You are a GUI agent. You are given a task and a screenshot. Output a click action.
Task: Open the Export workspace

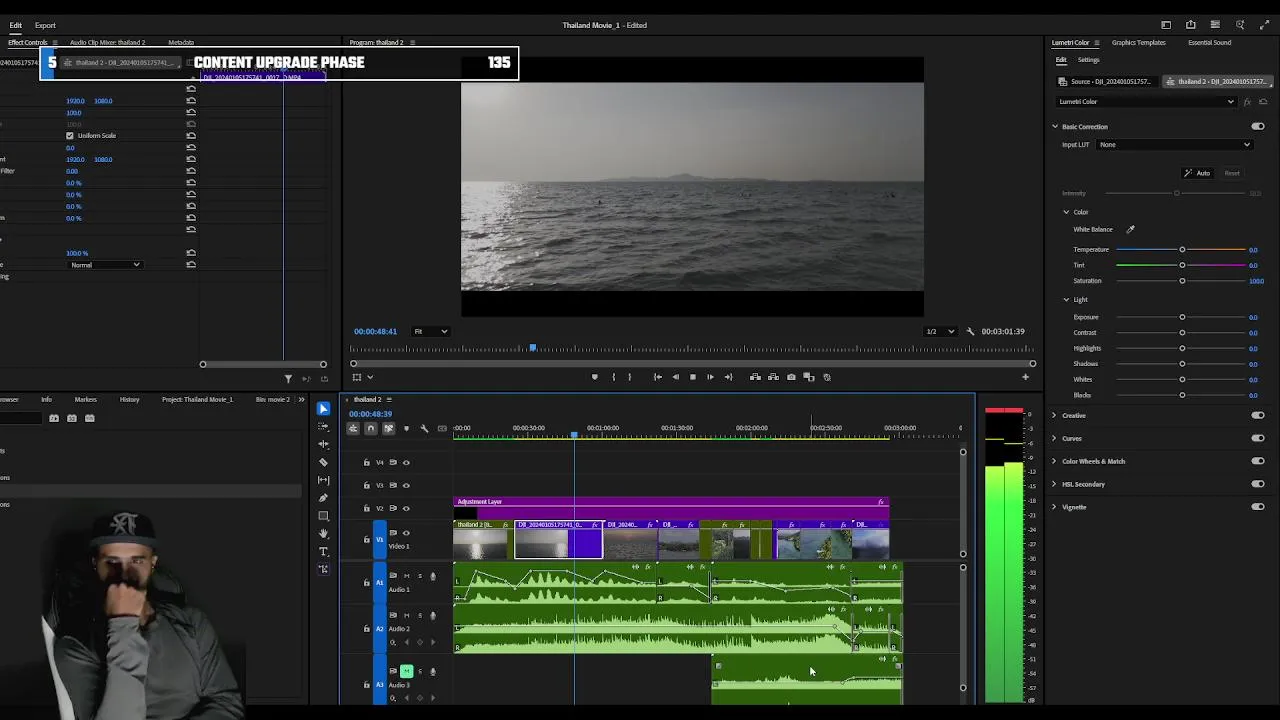45,25
